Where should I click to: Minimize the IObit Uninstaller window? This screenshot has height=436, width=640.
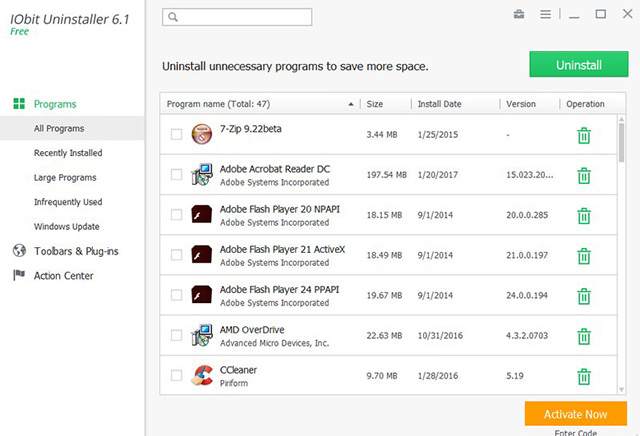[574, 15]
